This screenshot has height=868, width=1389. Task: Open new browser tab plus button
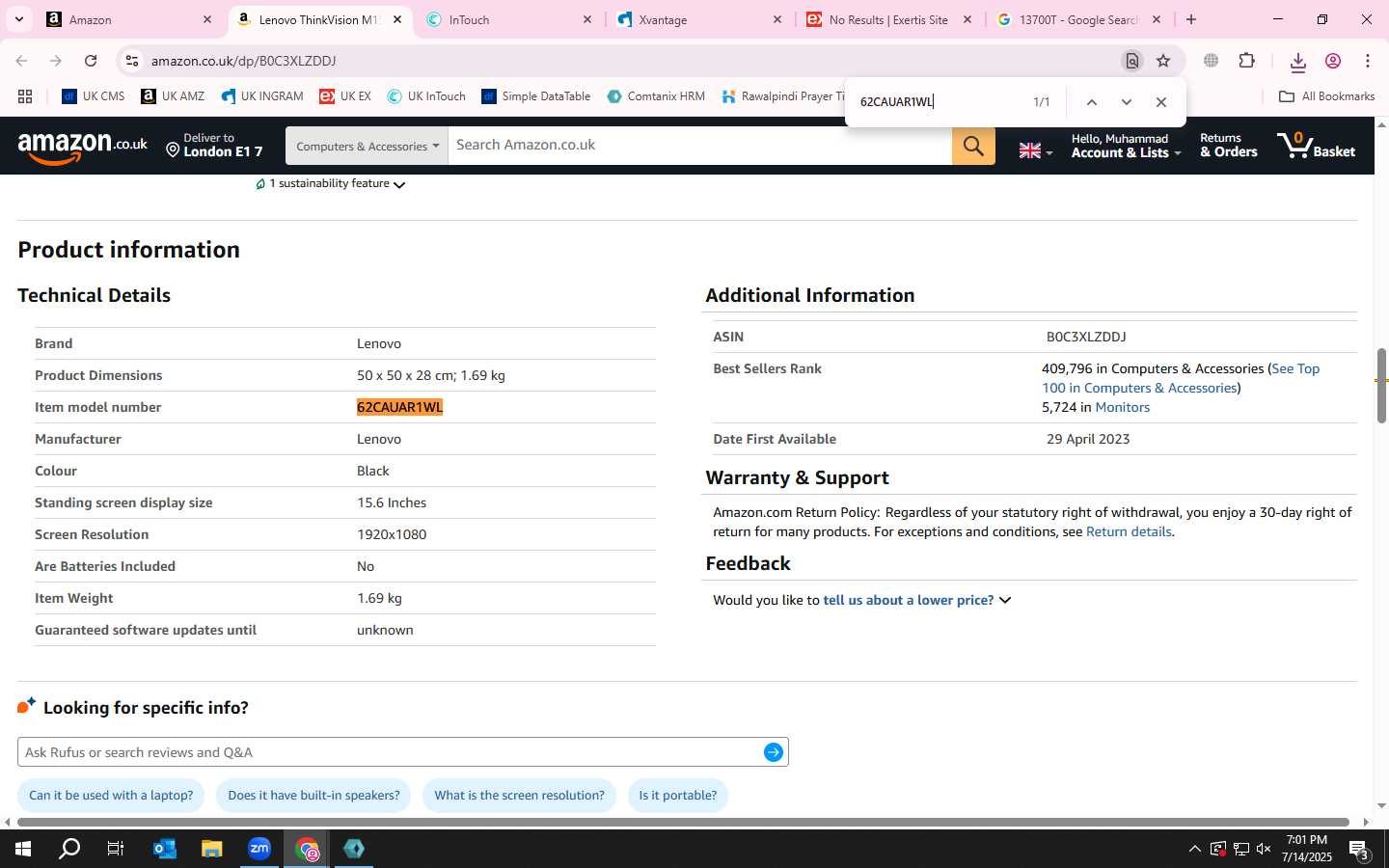pos(1191,19)
